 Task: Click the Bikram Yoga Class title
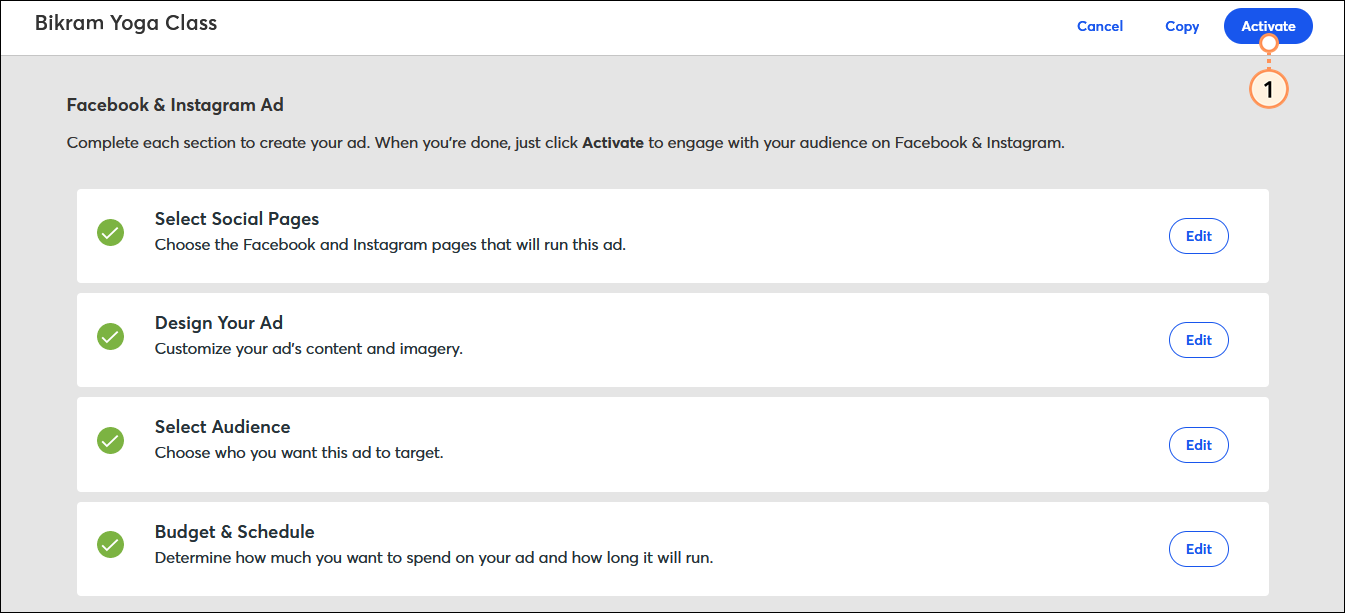[x=126, y=23]
